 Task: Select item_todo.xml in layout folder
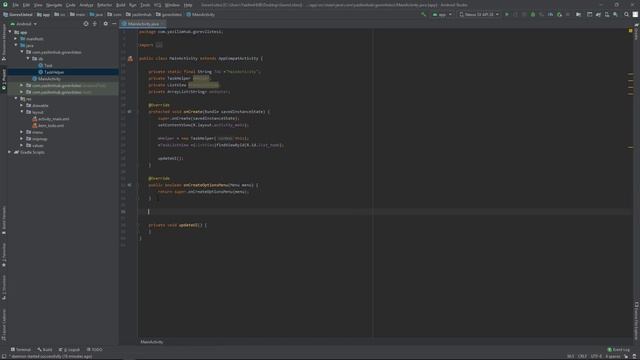pyautogui.click(x=48, y=125)
